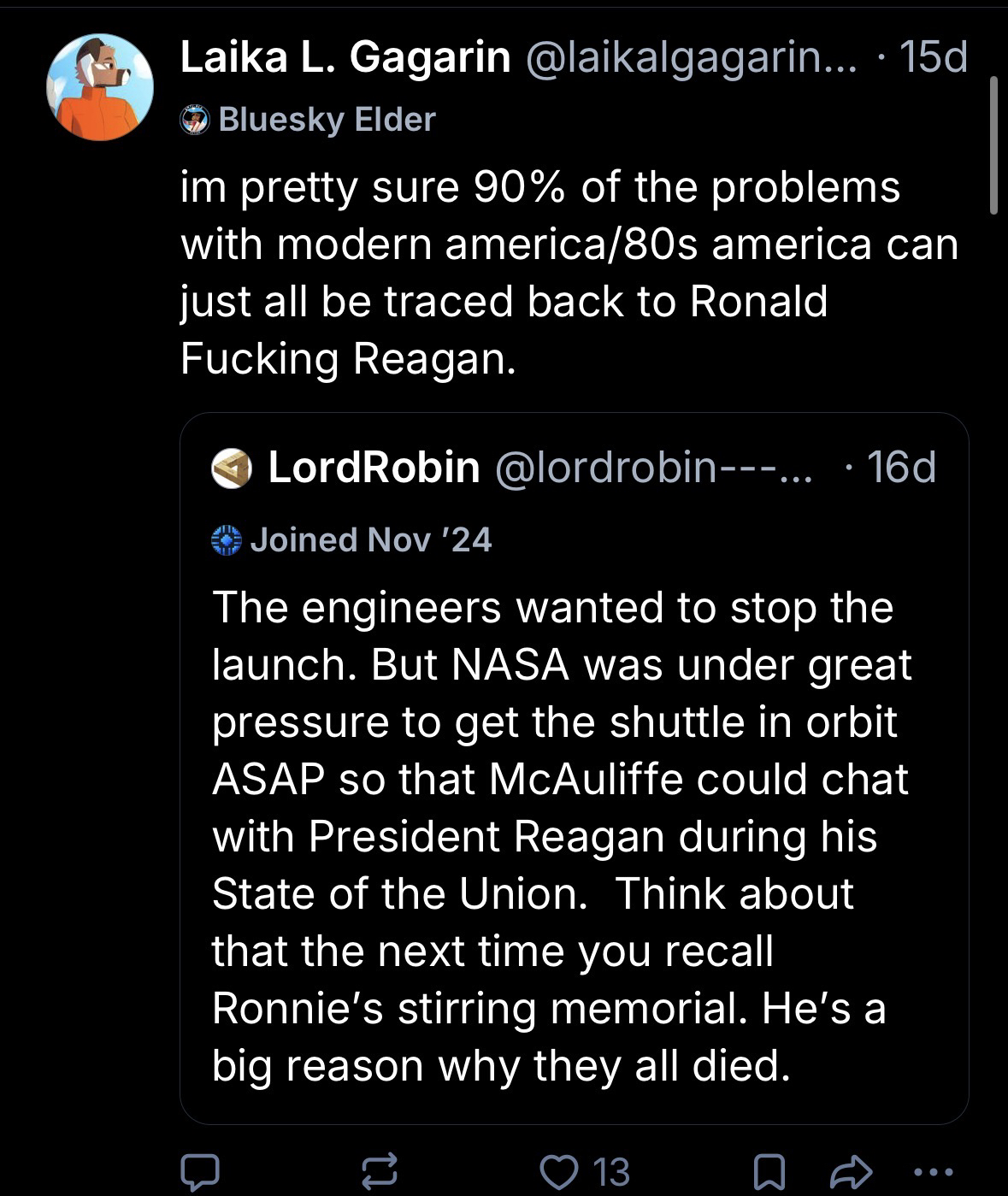Click the share arrow icon
The image size is (1008, 1196).
pyautogui.click(x=851, y=1171)
